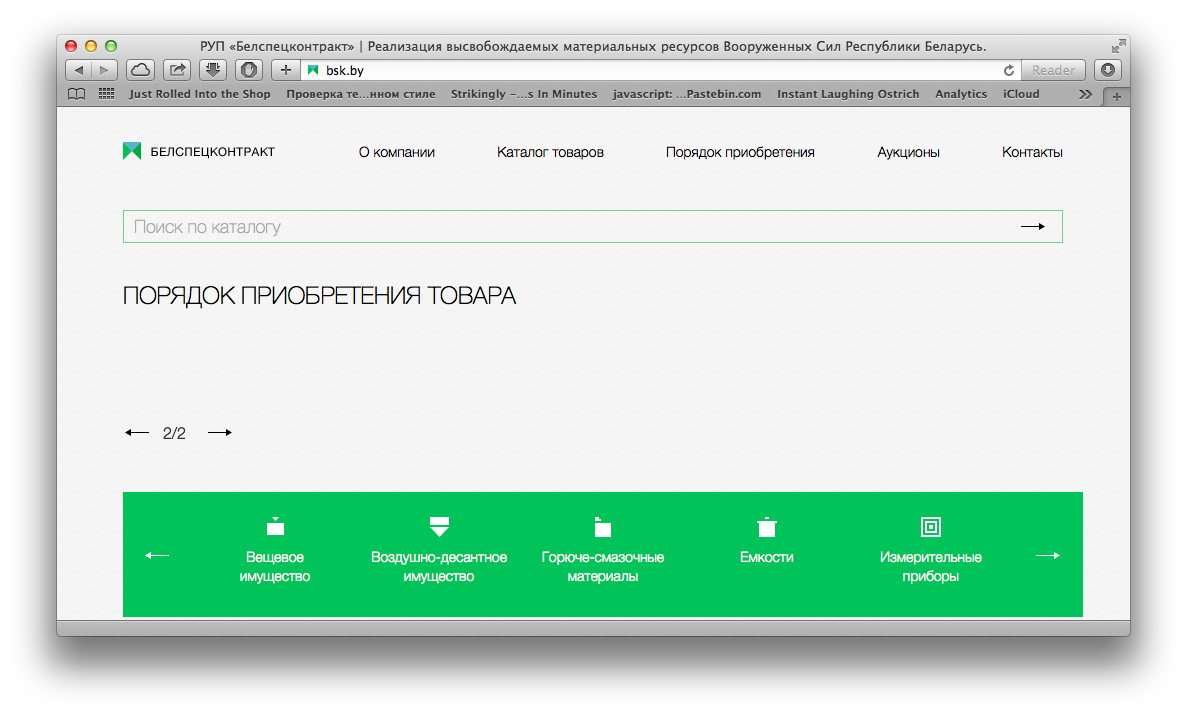
Task: Open the Downloads button in Safari toolbar
Action: pyautogui.click(x=212, y=70)
